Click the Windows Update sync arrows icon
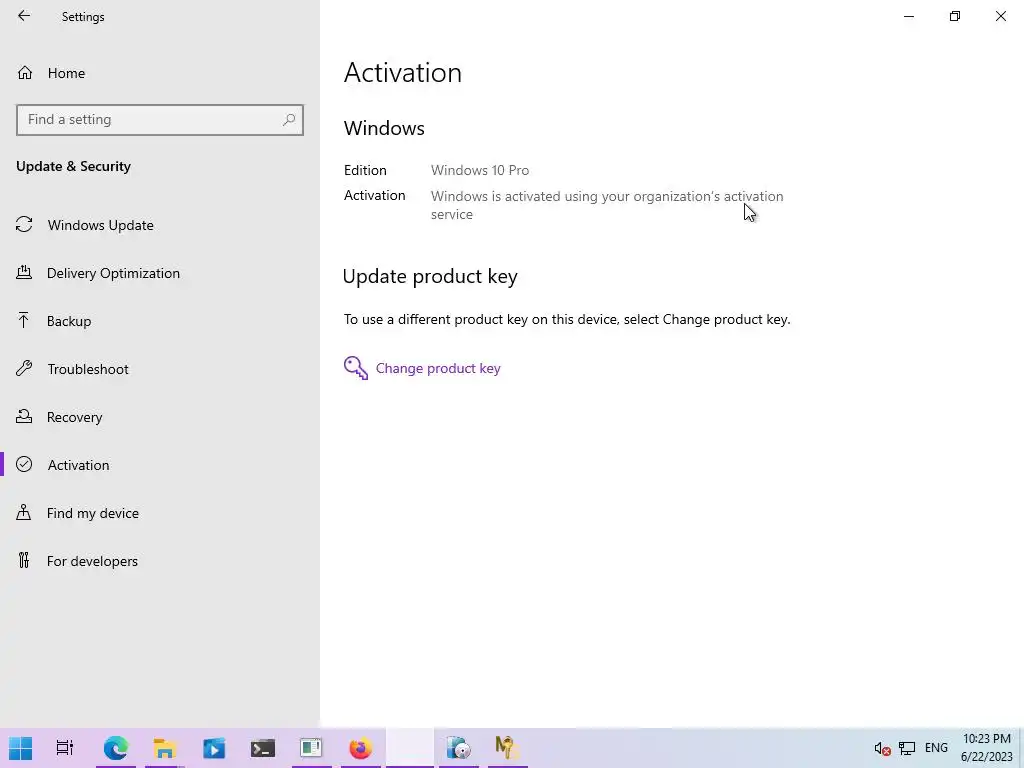Screen dimensions: 1024x768 (x=24, y=225)
